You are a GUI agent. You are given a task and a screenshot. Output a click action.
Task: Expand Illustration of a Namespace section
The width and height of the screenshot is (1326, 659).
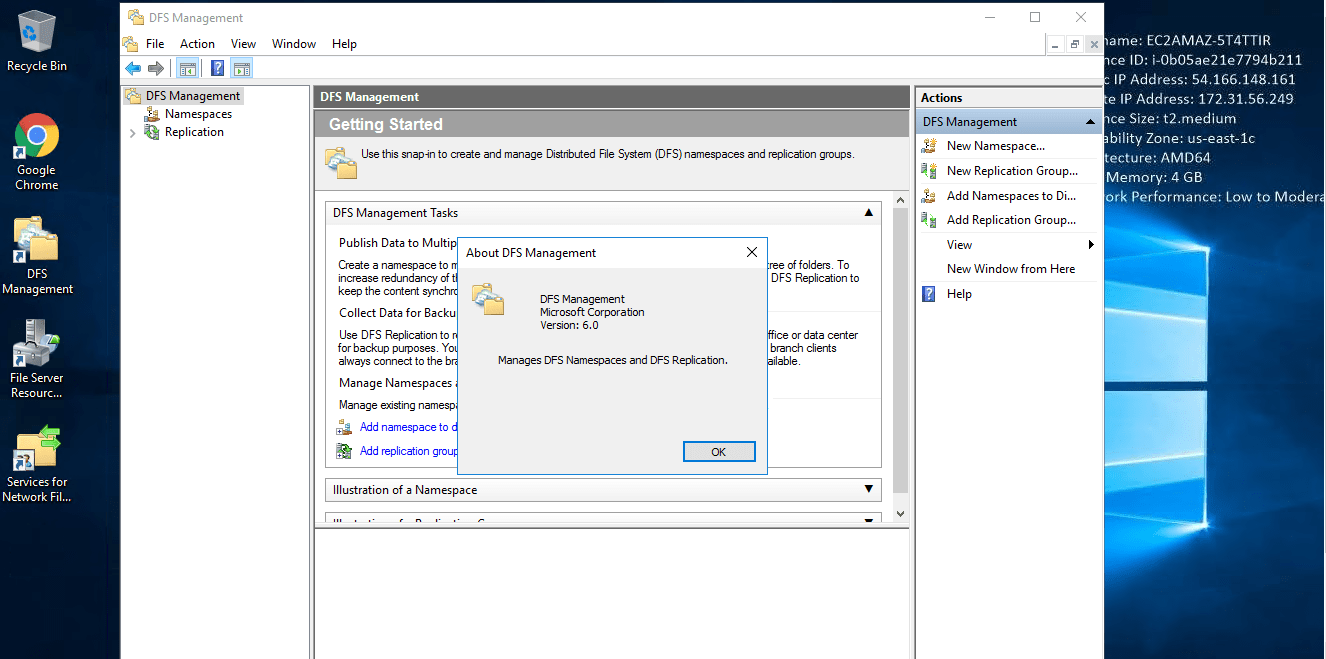(x=868, y=490)
